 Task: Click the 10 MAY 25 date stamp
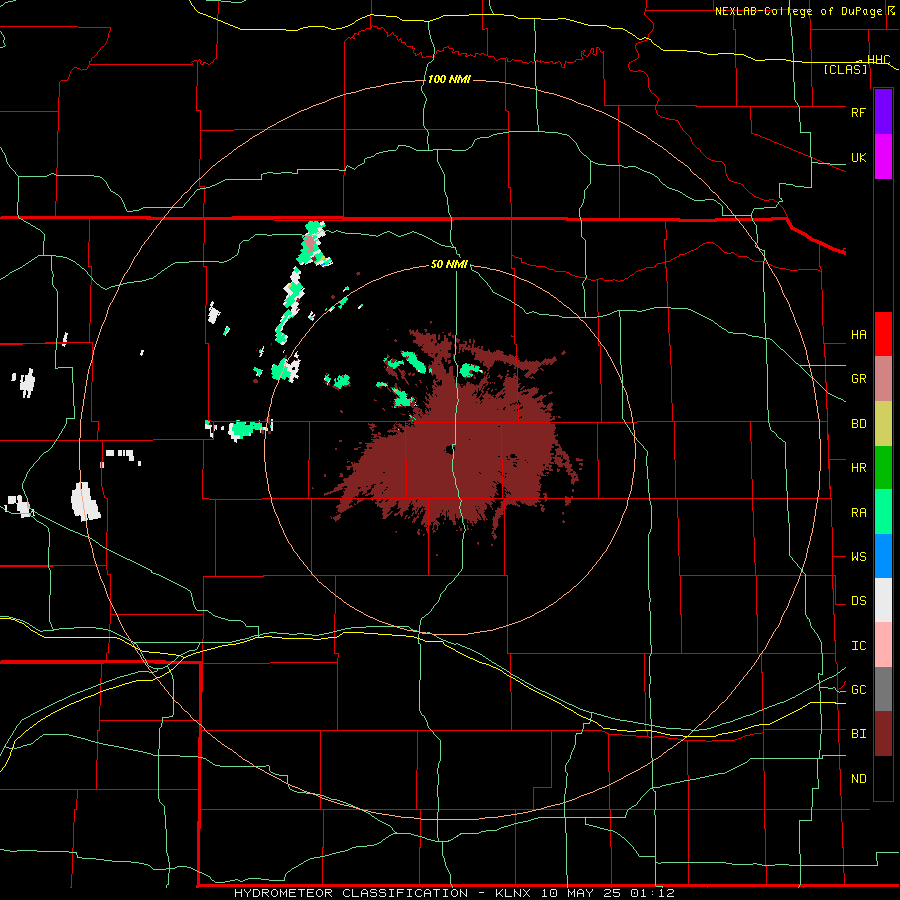tap(580, 893)
